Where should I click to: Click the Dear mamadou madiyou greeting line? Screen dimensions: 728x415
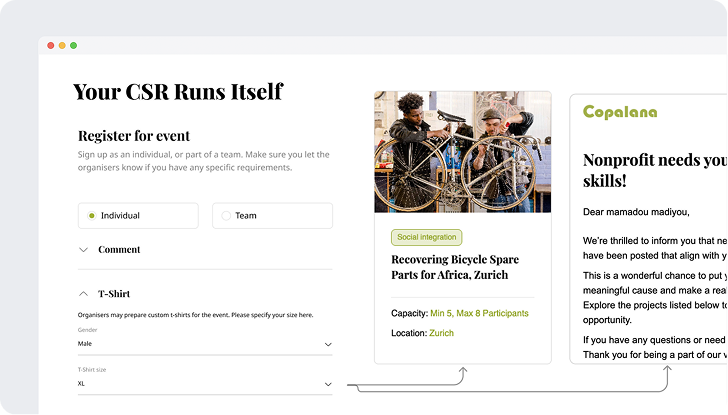point(637,212)
